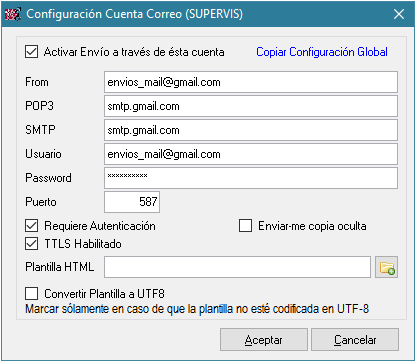Open the Plantilla HTML folder browse icon
This screenshot has width=418, height=364.
coord(386,267)
